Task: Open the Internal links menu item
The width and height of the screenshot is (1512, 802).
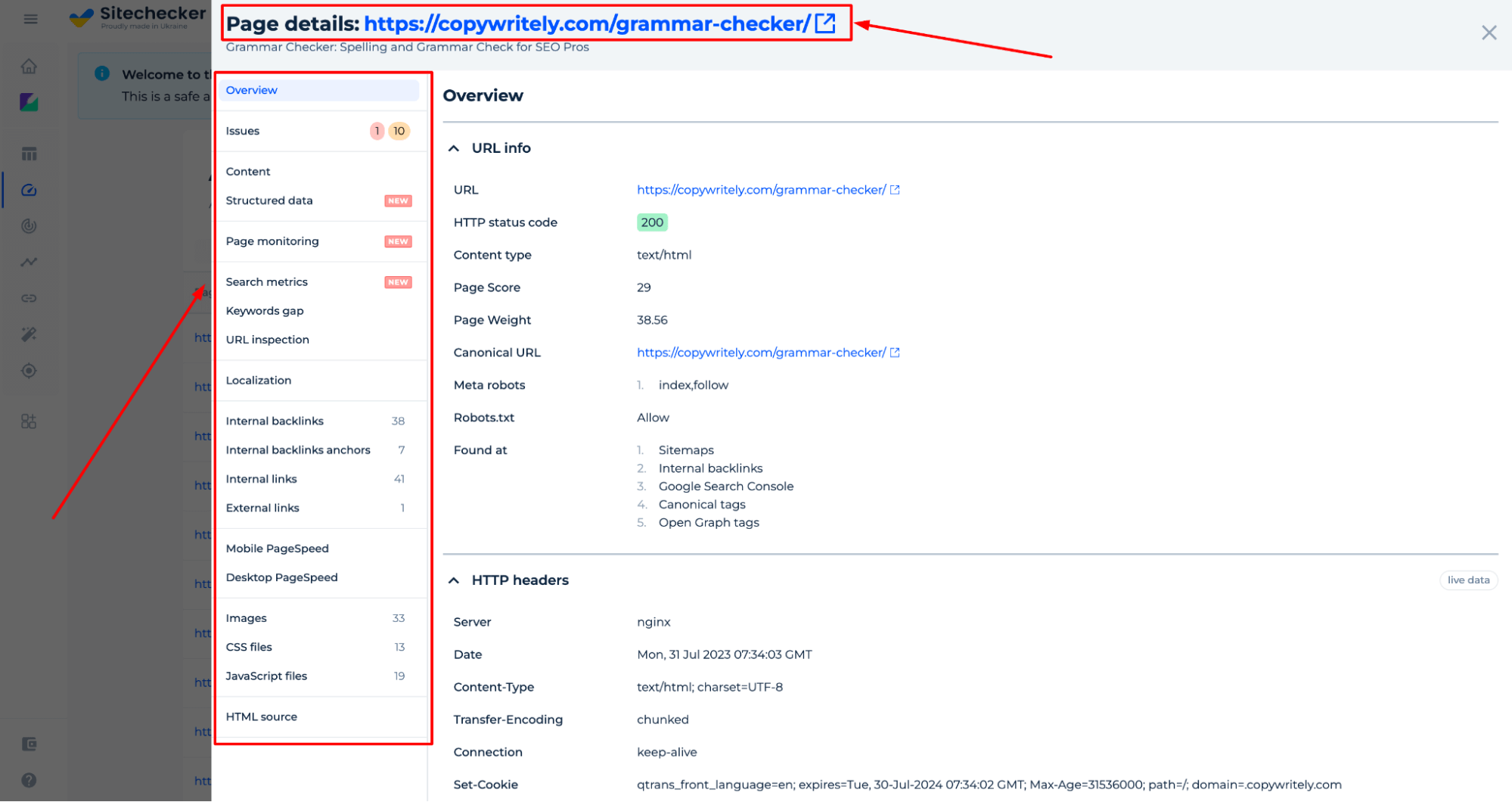Action: pyautogui.click(x=319, y=479)
